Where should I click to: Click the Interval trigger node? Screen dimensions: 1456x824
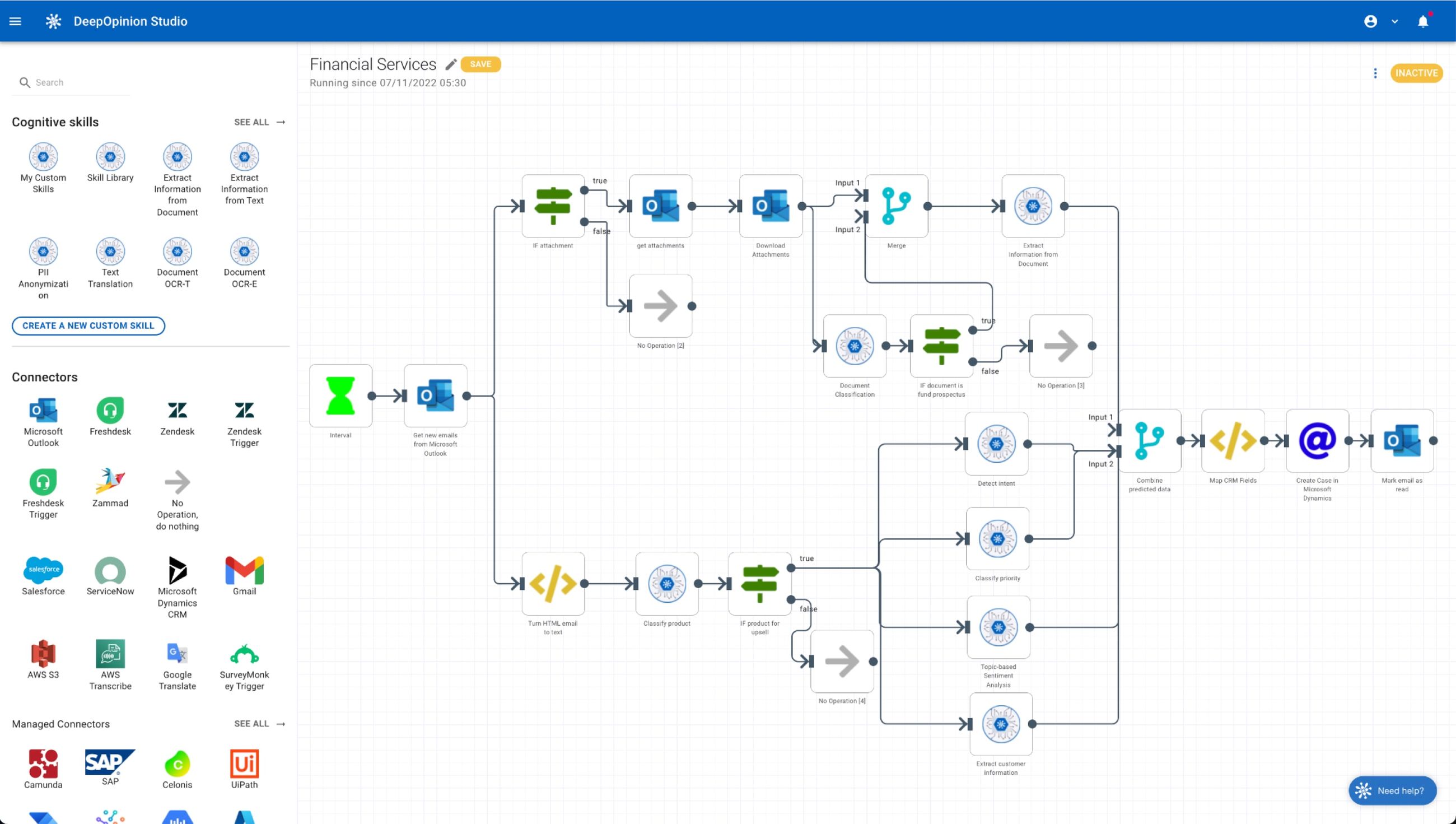[340, 395]
